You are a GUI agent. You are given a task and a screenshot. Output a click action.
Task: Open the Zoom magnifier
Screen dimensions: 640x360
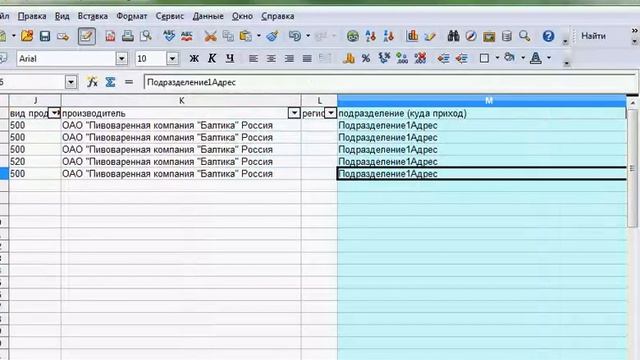click(x=524, y=36)
